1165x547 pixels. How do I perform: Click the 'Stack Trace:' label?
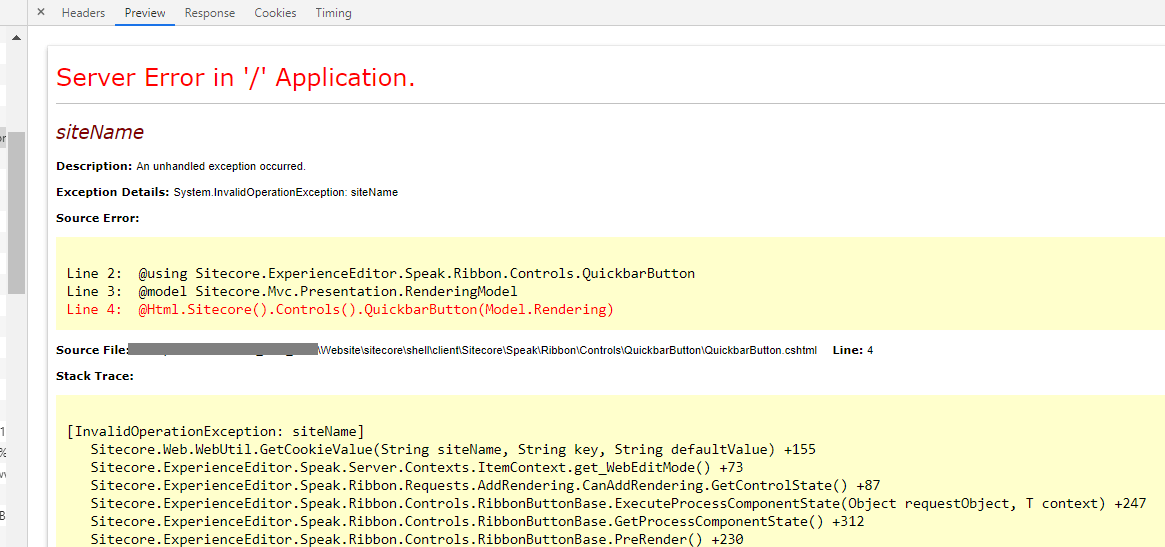pos(94,376)
